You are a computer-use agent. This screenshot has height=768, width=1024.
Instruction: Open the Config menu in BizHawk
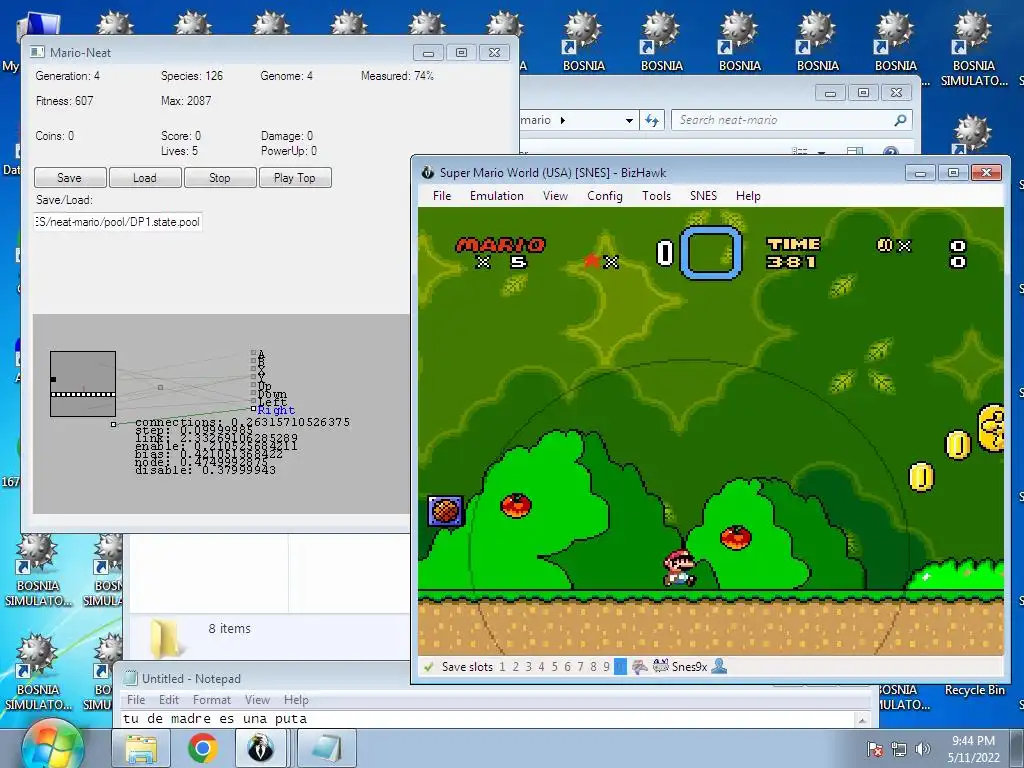click(605, 196)
